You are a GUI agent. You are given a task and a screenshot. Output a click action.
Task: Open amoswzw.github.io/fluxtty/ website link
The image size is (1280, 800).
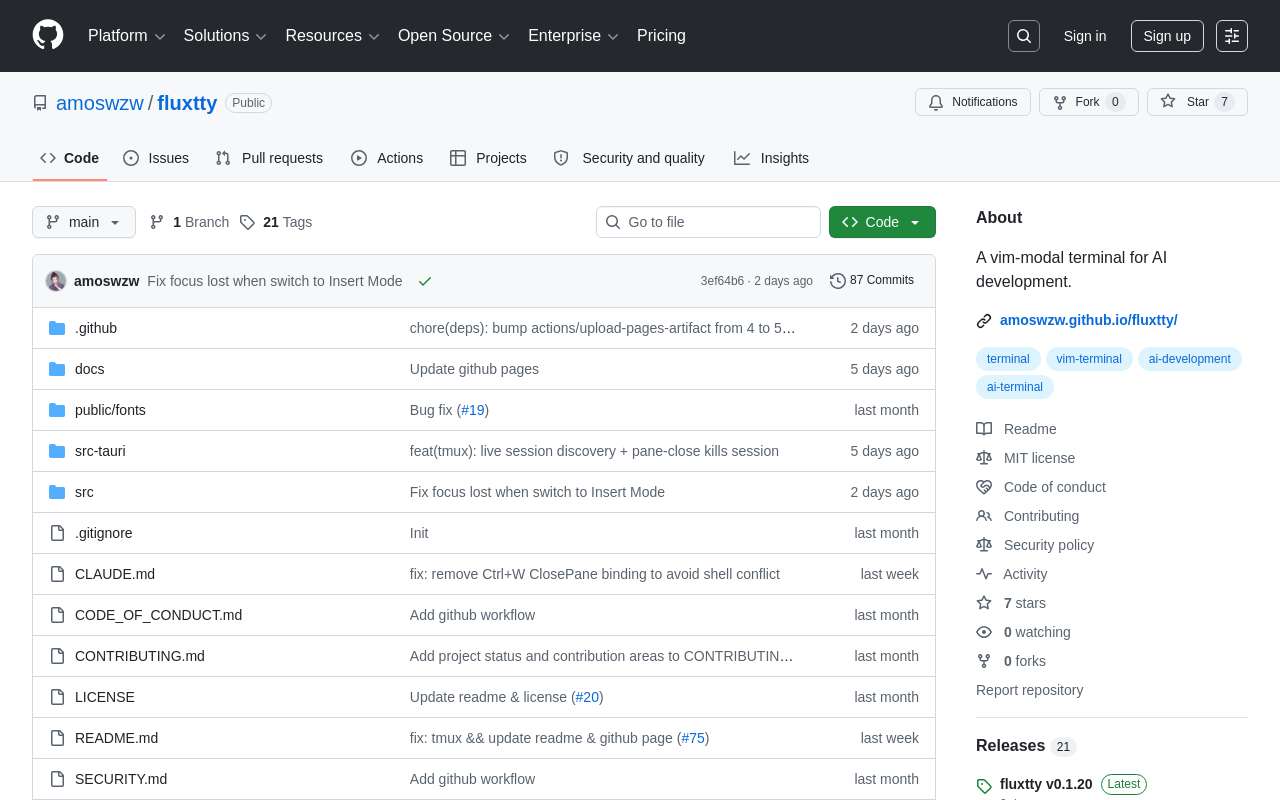tap(1088, 320)
